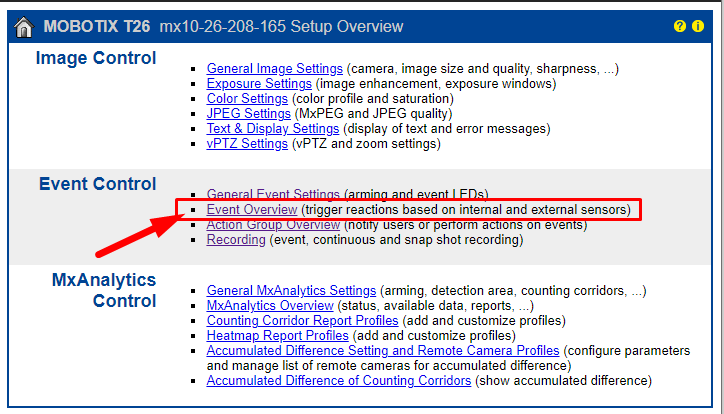View MxAnalytics Overview page
The width and height of the screenshot is (724, 414).
click(270, 305)
